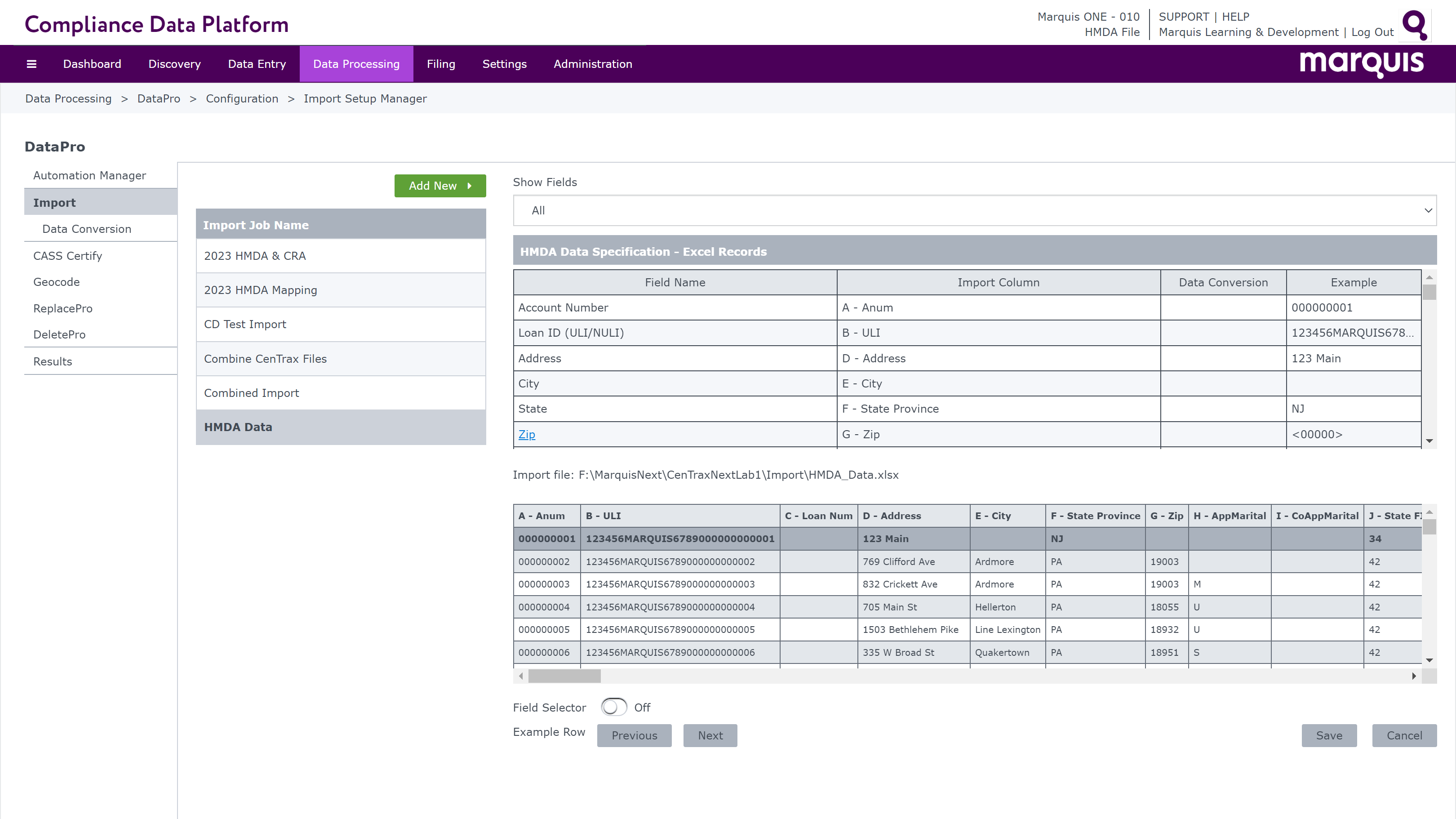
Task: Click Configuration in the breadcrumb
Action: tap(242, 98)
